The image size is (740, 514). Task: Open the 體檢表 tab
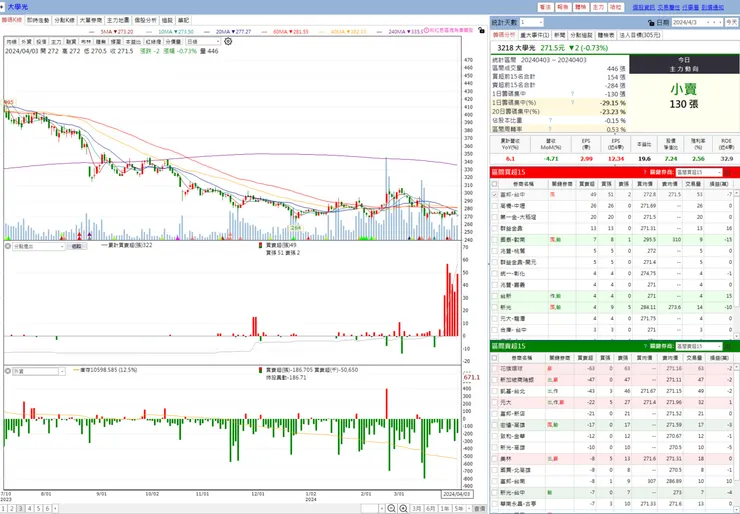point(606,35)
